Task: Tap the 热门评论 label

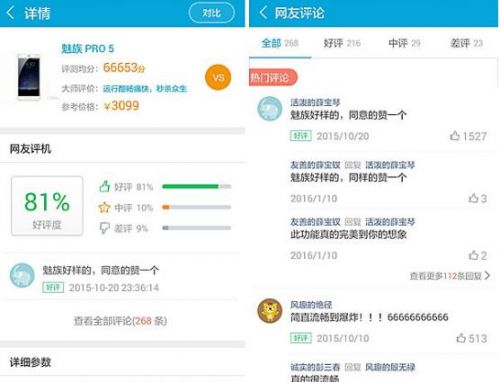Action: click(x=273, y=78)
